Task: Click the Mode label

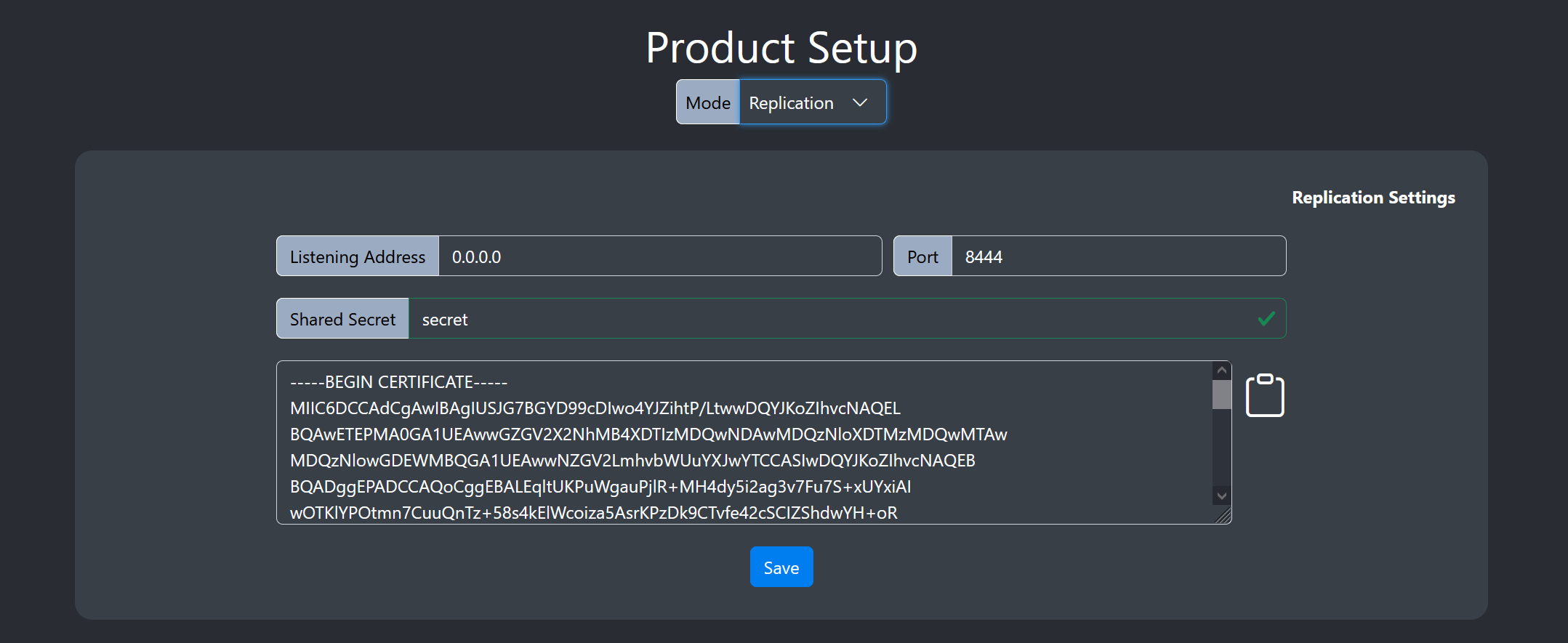Action: click(708, 102)
